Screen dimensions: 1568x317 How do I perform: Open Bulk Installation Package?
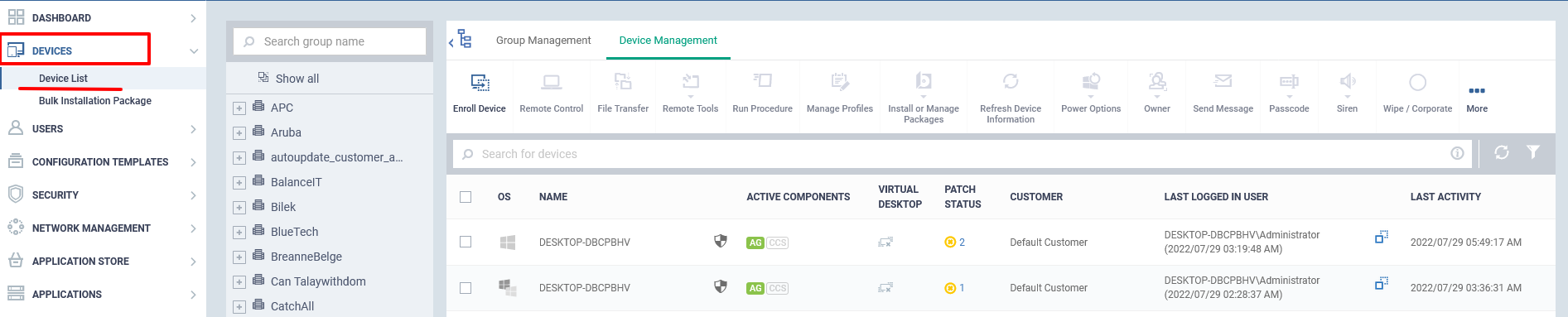pos(95,100)
